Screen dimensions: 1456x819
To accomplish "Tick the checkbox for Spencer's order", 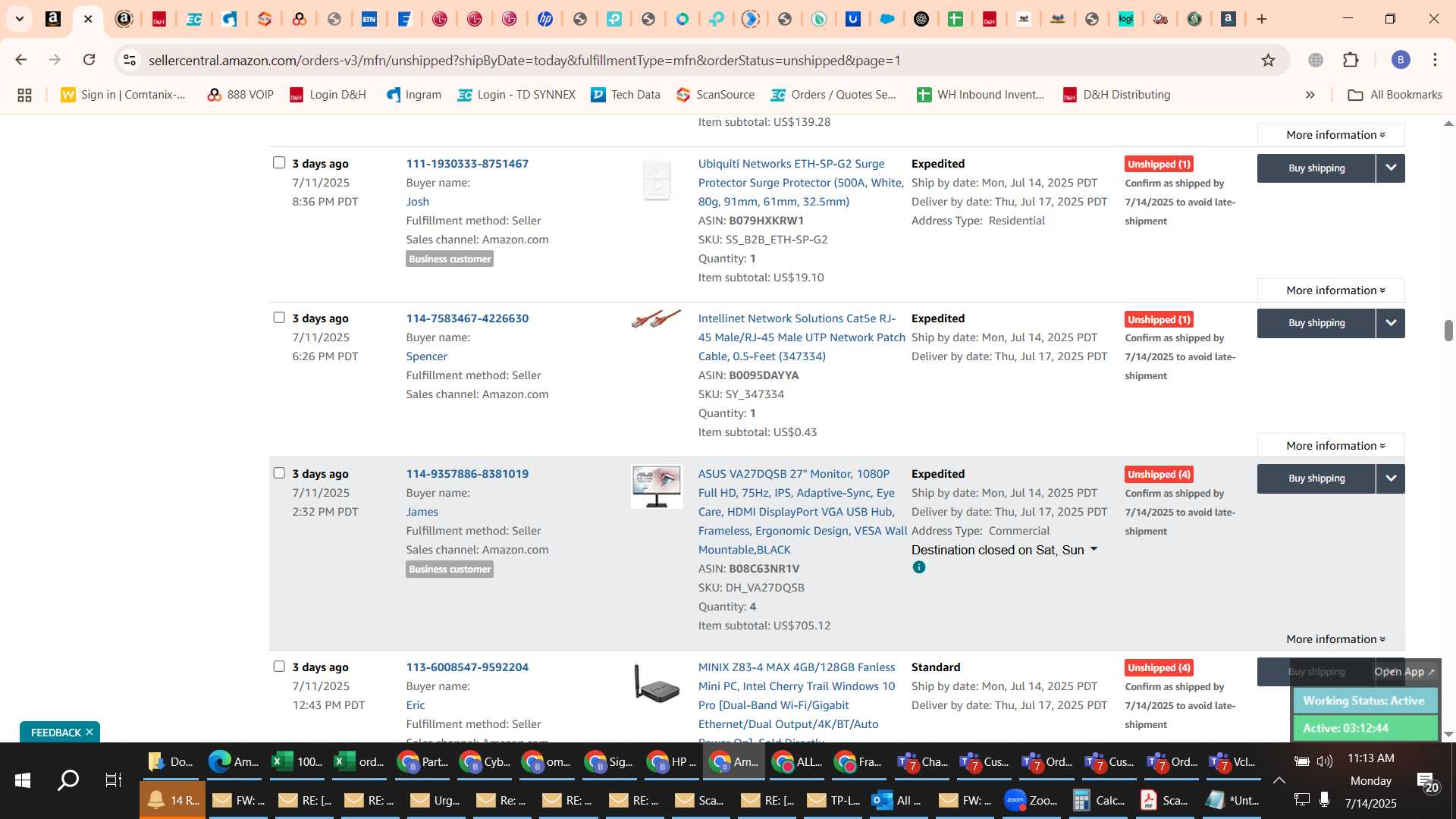I will point(279,318).
